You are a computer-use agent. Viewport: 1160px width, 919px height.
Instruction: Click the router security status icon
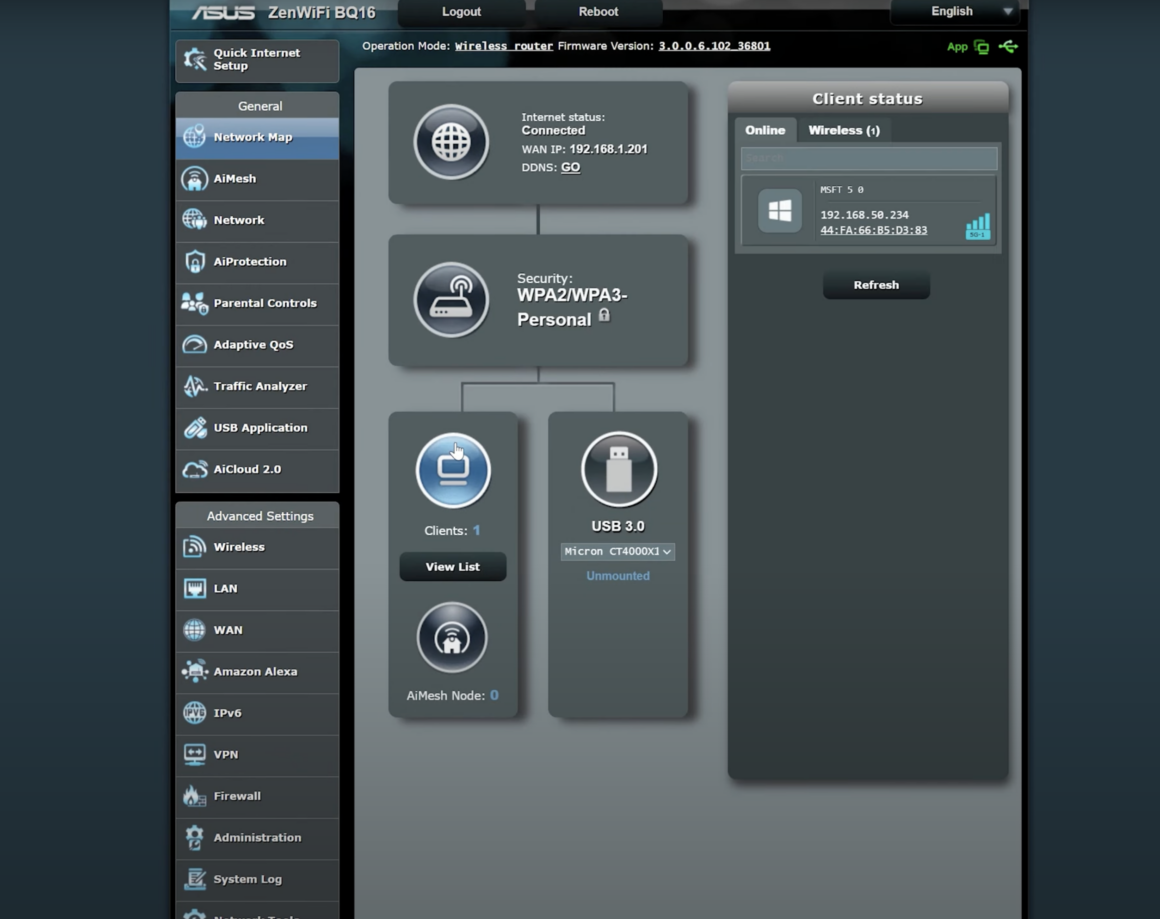pos(451,300)
